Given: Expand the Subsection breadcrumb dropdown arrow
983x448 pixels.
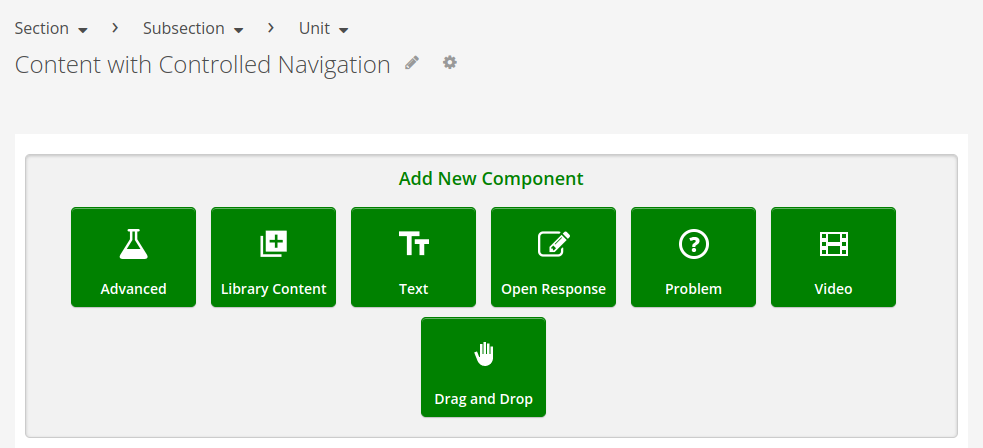Looking at the screenshot, I should [x=238, y=30].
